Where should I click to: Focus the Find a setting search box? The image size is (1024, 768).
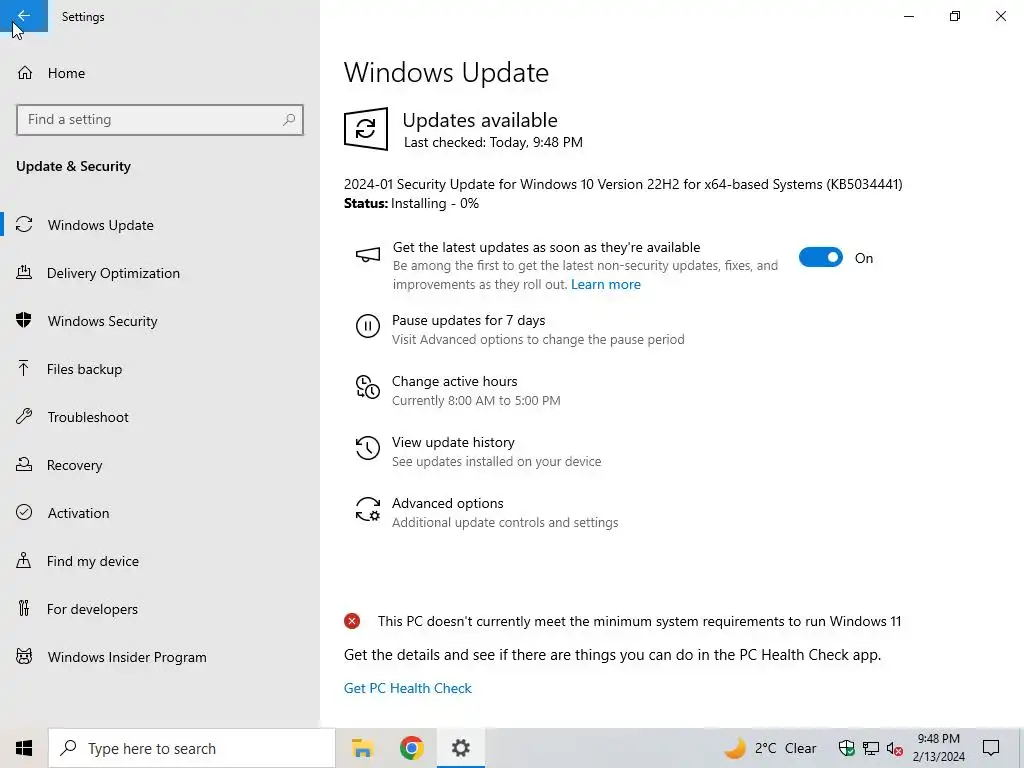point(160,120)
